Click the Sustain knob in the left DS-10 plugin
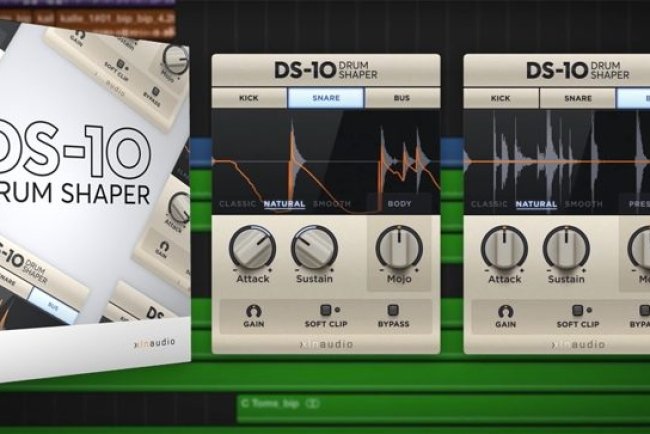The width and height of the screenshot is (650, 434). [x=314, y=248]
